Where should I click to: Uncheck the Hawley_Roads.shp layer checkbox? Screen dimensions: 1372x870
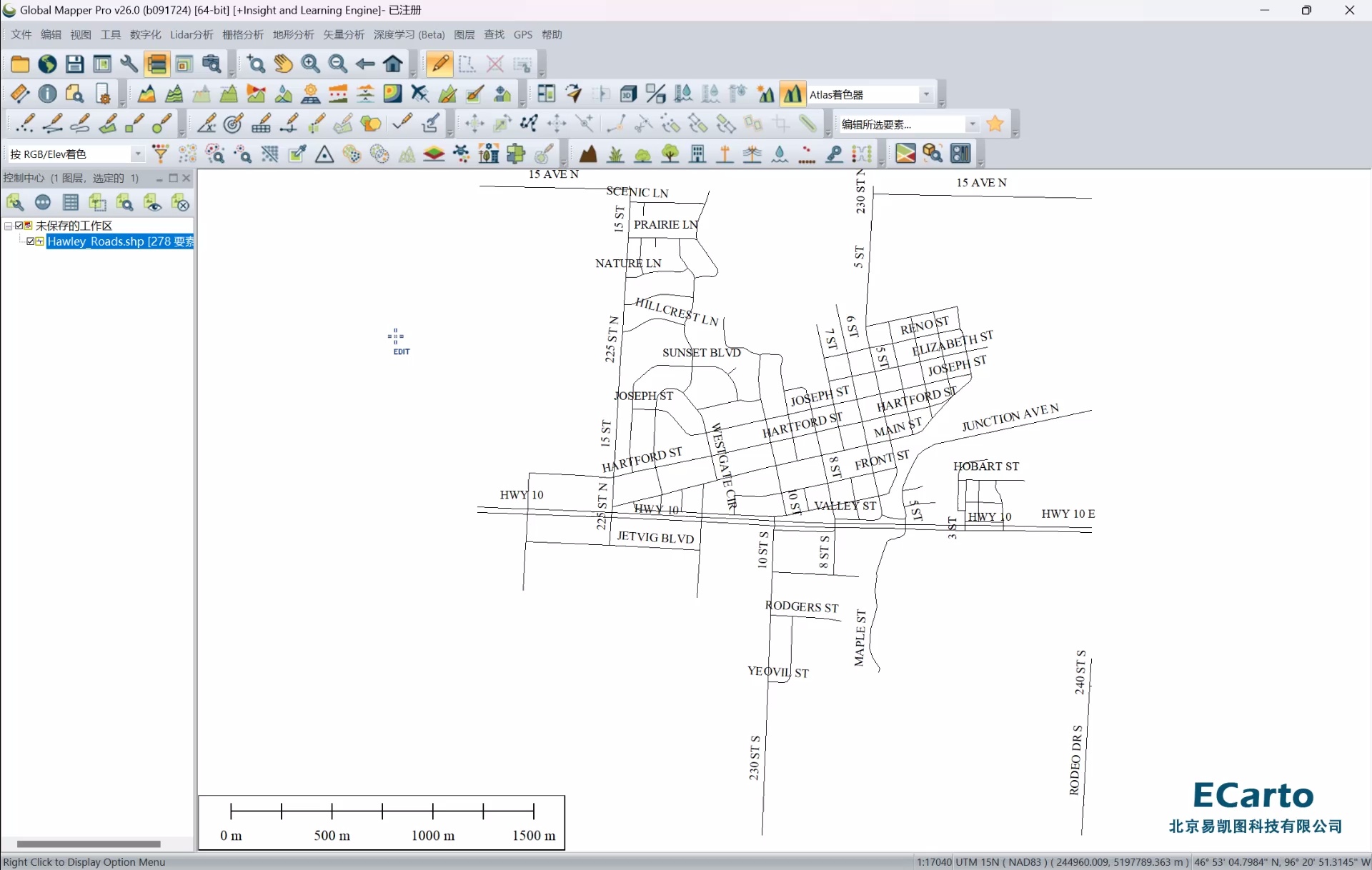pos(31,241)
